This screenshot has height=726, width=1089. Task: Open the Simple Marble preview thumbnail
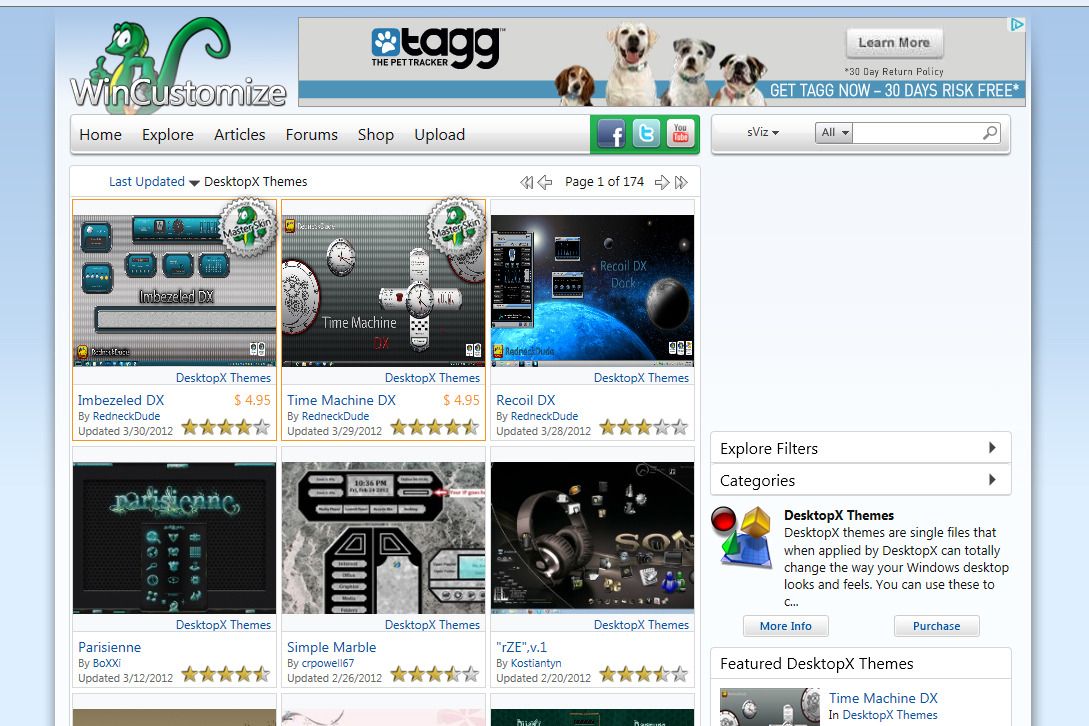point(383,538)
